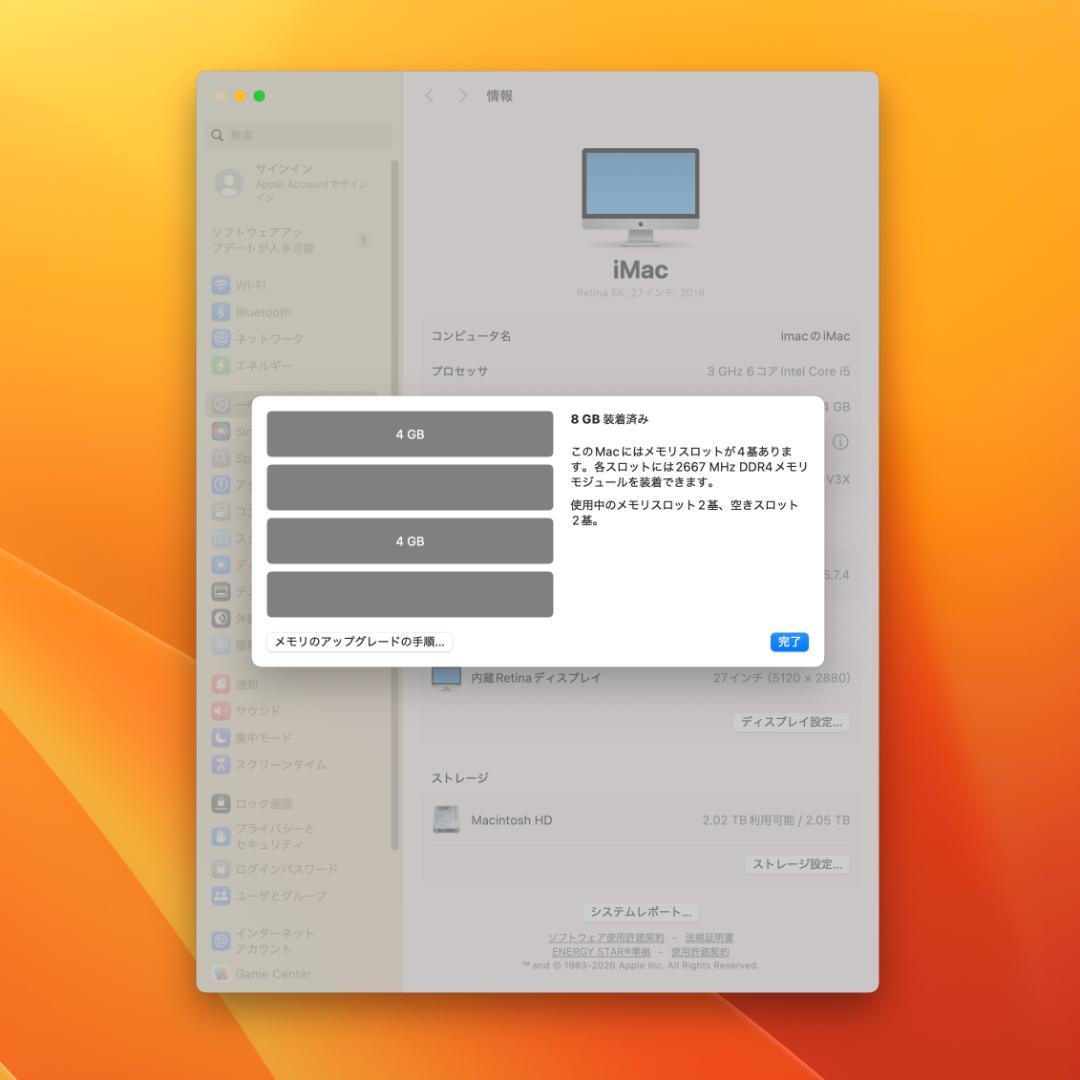1080x1080 pixels.
Task: Click the Siri icon in sidebar
Action: (x=220, y=432)
